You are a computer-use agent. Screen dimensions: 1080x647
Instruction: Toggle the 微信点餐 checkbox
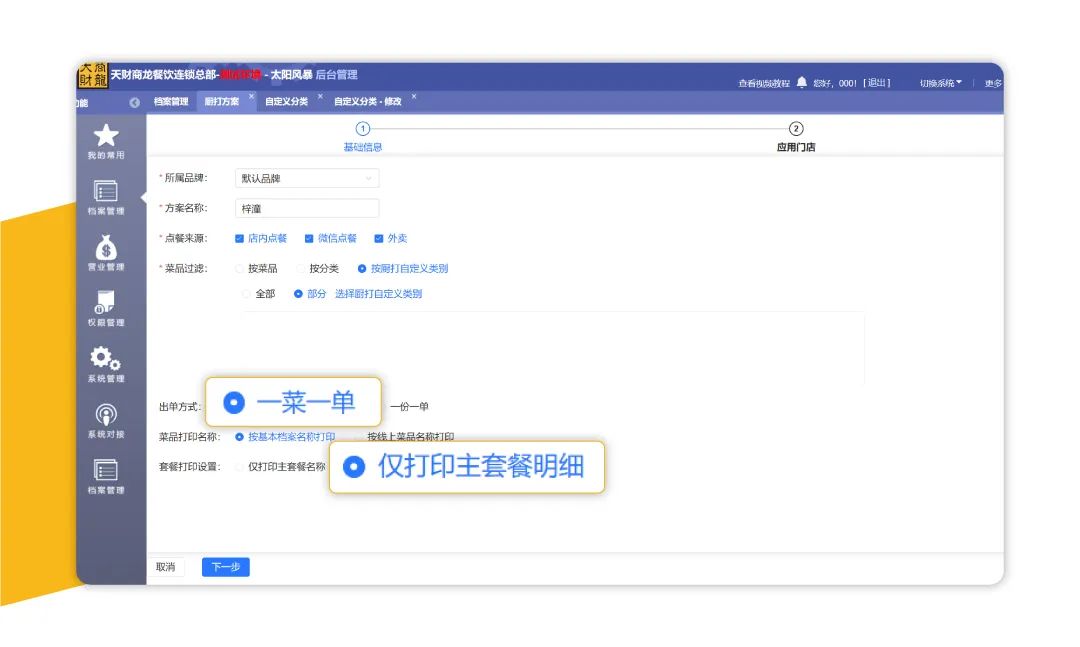tap(309, 238)
